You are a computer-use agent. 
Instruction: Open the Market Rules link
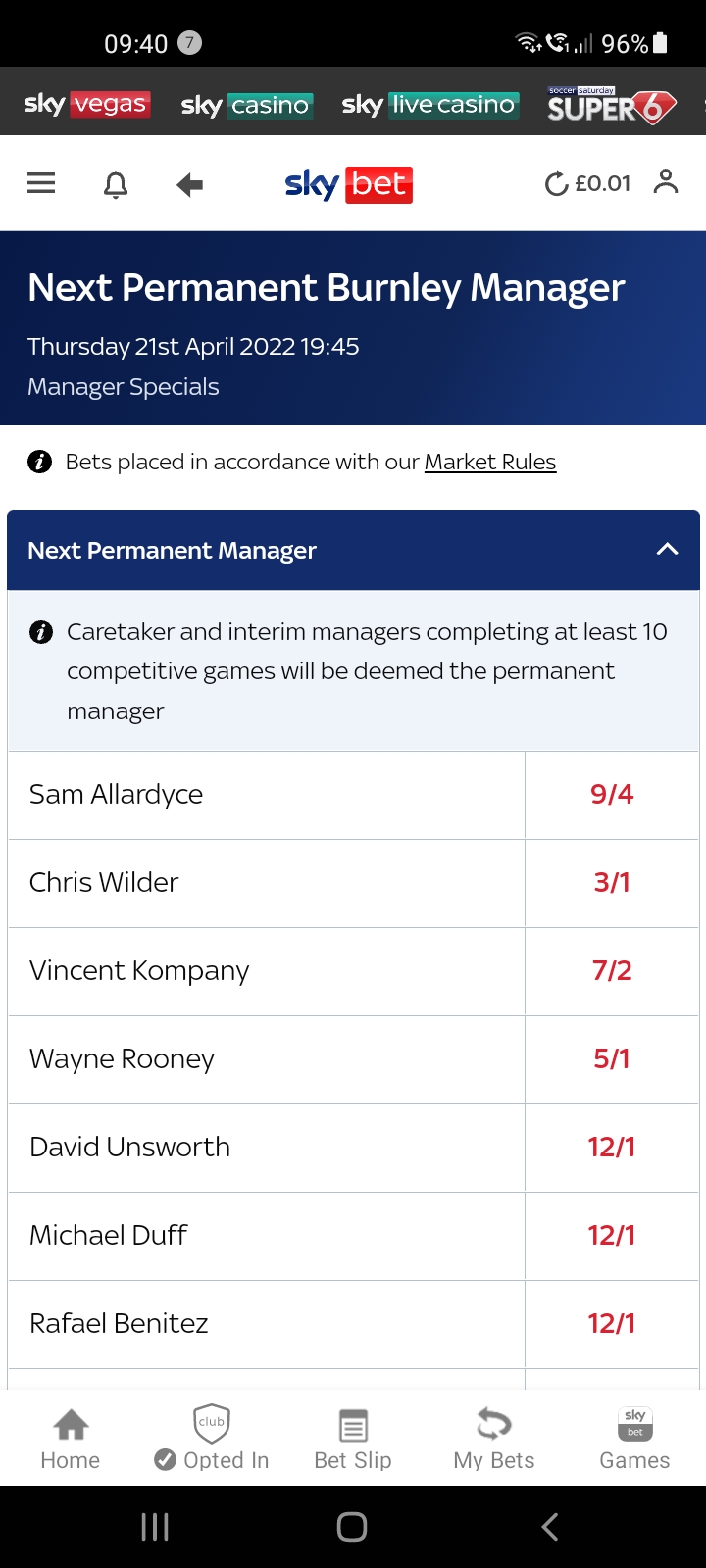click(489, 462)
